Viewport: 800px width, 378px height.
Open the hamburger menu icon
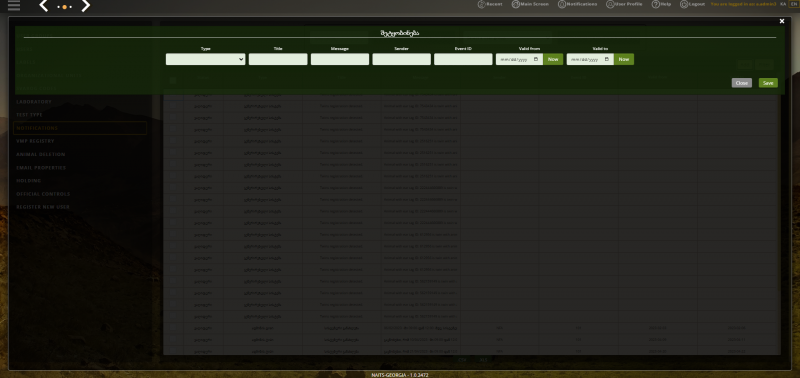point(14,5)
